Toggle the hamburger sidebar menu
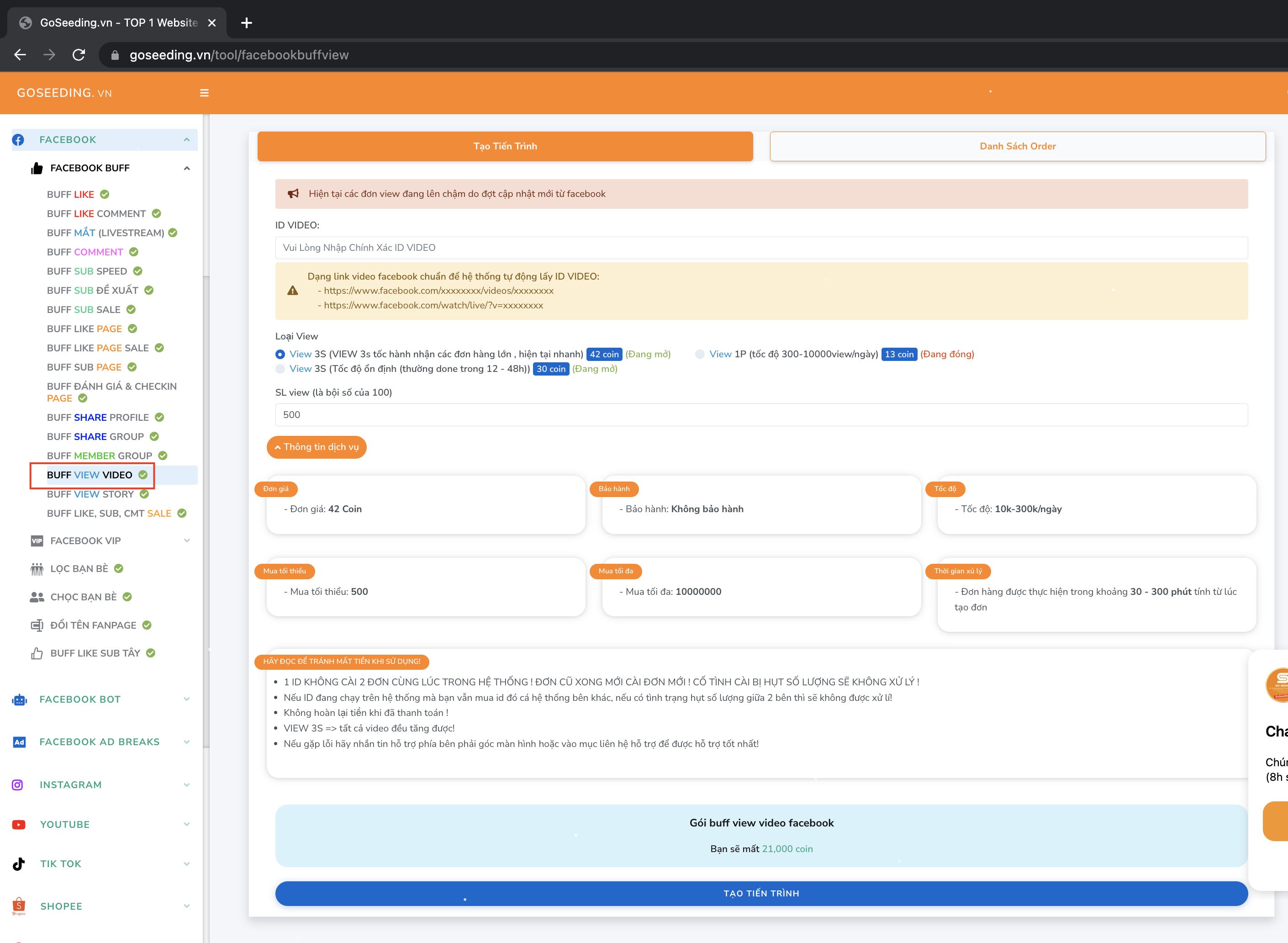The height and width of the screenshot is (943, 1288). coord(204,93)
